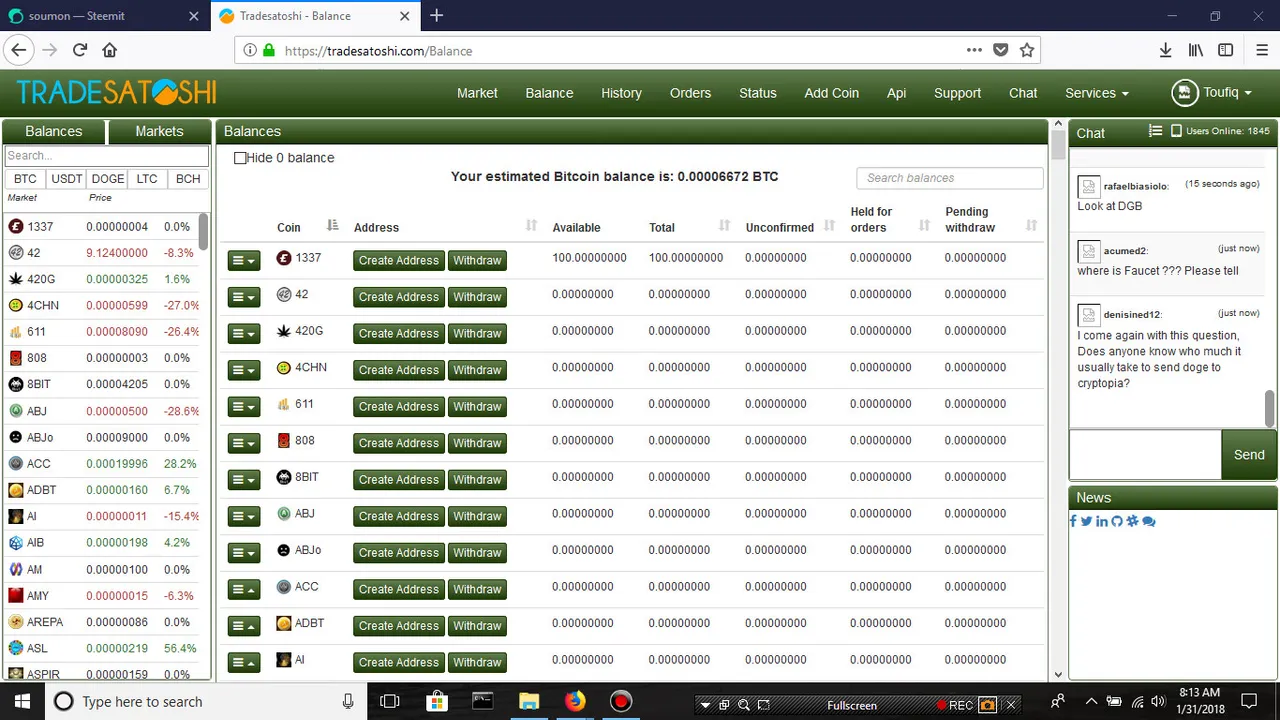Click Create Address for 1337
Viewport: 1280px width, 720px height.
399,260
